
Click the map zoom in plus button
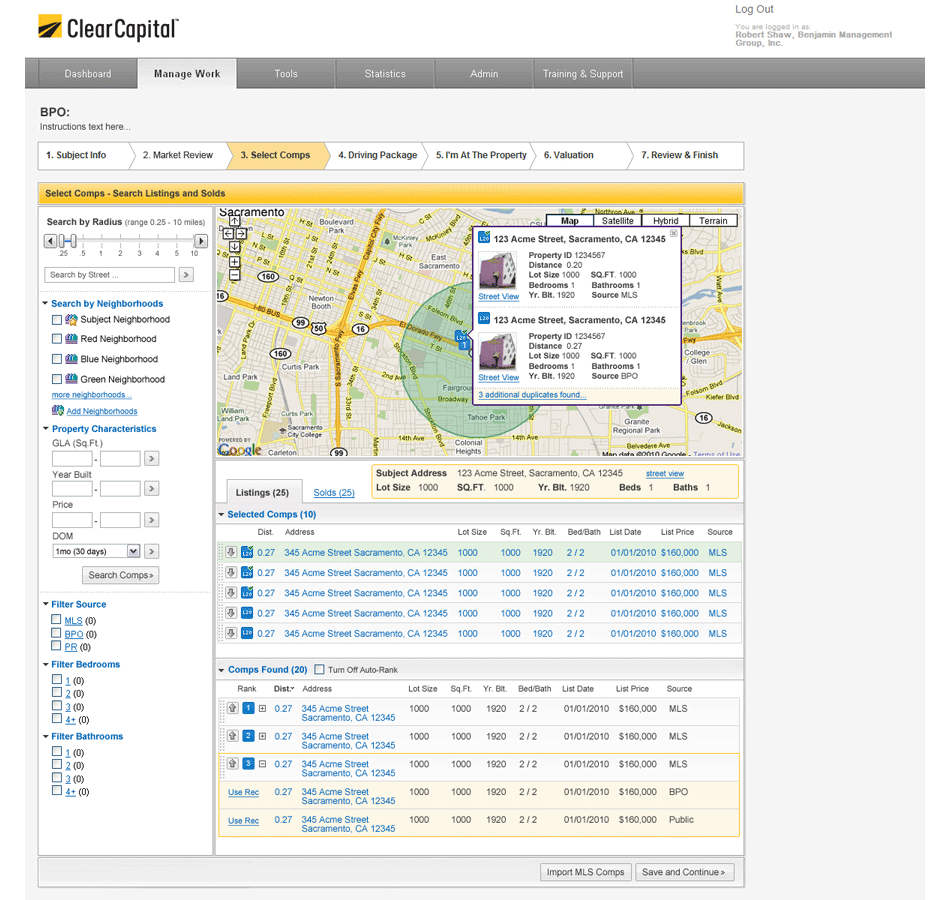234,260
